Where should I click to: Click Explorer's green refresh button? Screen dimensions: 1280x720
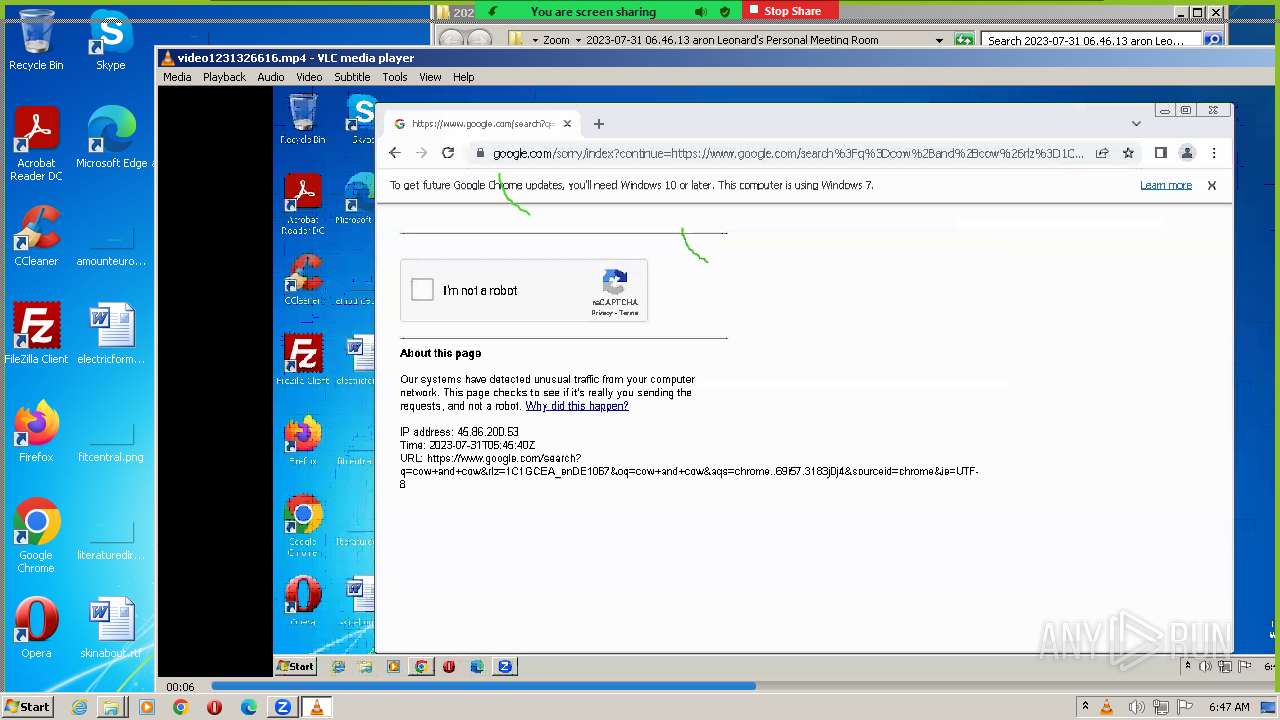click(x=964, y=40)
